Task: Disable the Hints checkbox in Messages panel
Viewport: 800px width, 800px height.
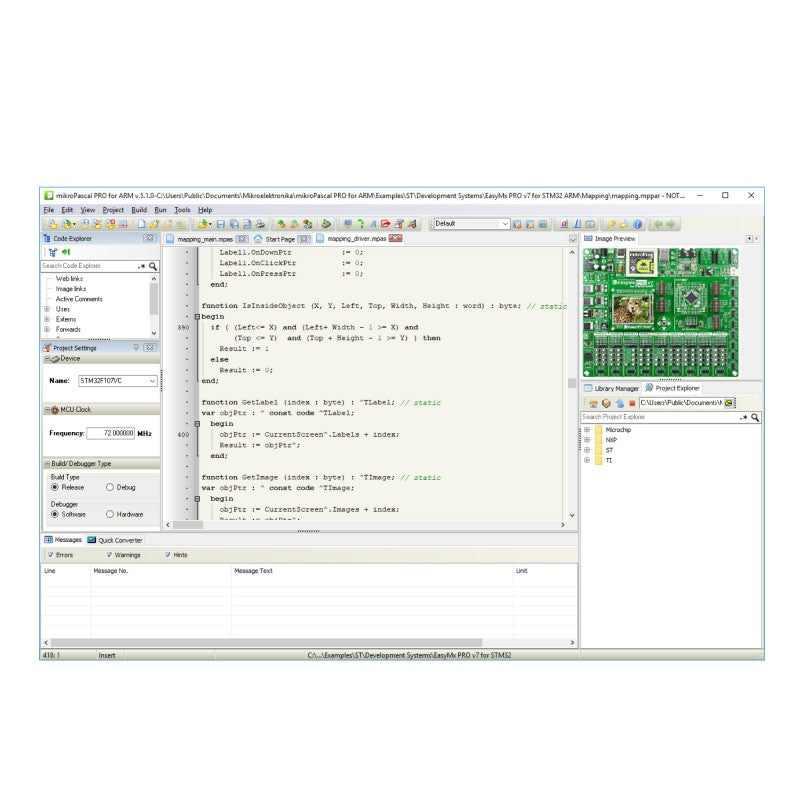Action: tap(169, 553)
